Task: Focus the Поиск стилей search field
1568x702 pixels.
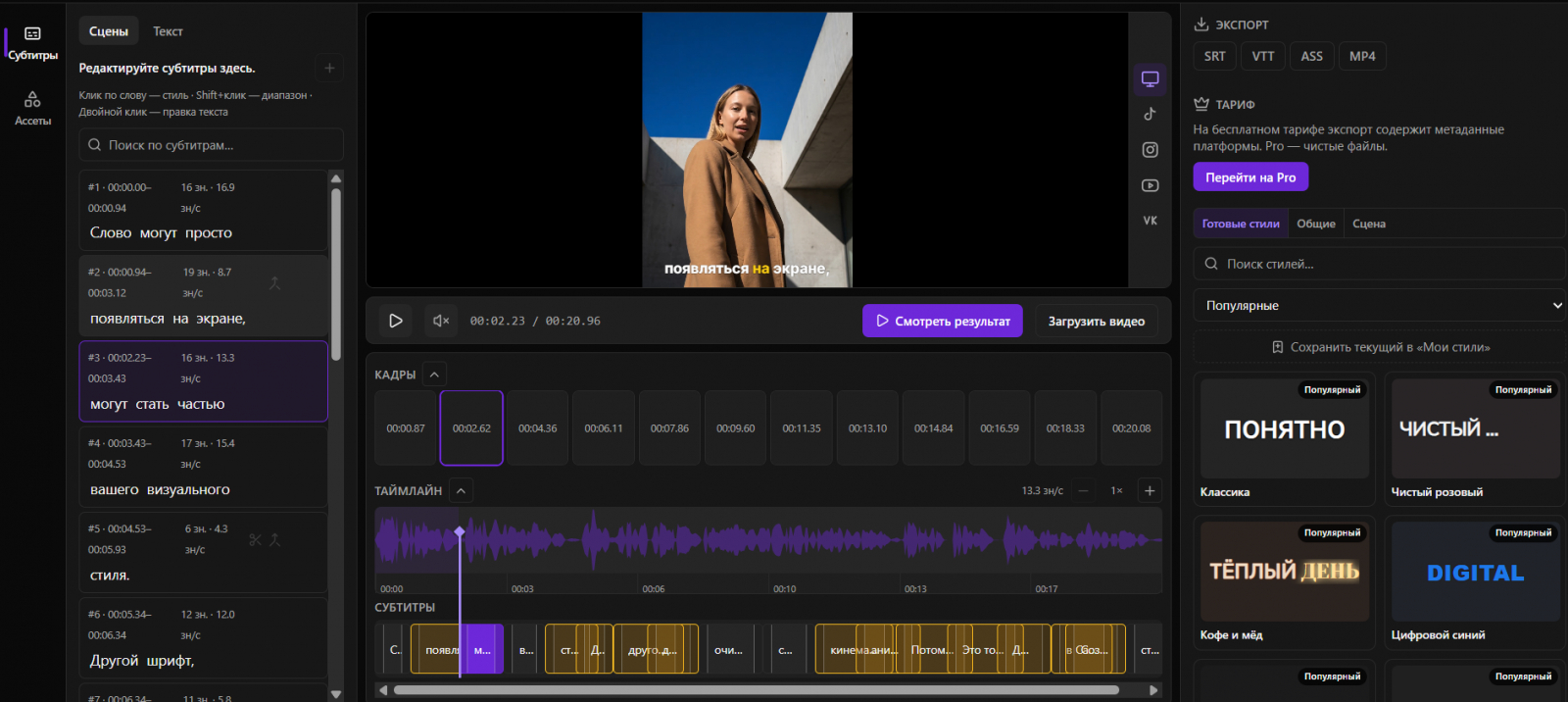Action: pyautogui.click(x=1380, y=264)
